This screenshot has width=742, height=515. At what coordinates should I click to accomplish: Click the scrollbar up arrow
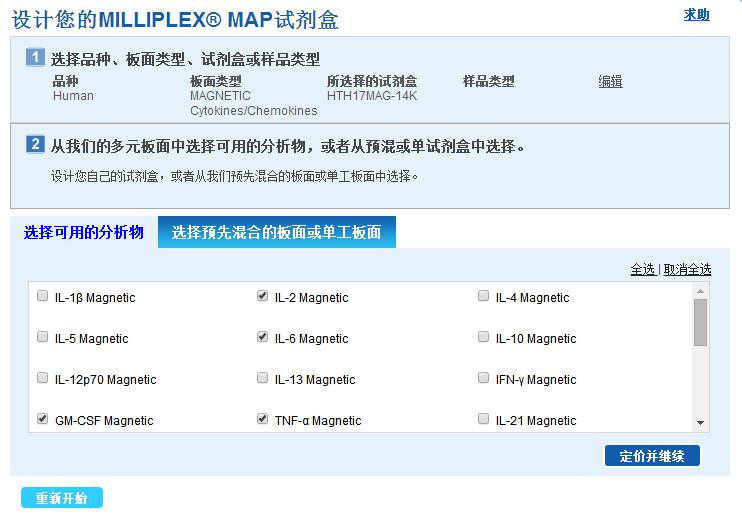700,291
